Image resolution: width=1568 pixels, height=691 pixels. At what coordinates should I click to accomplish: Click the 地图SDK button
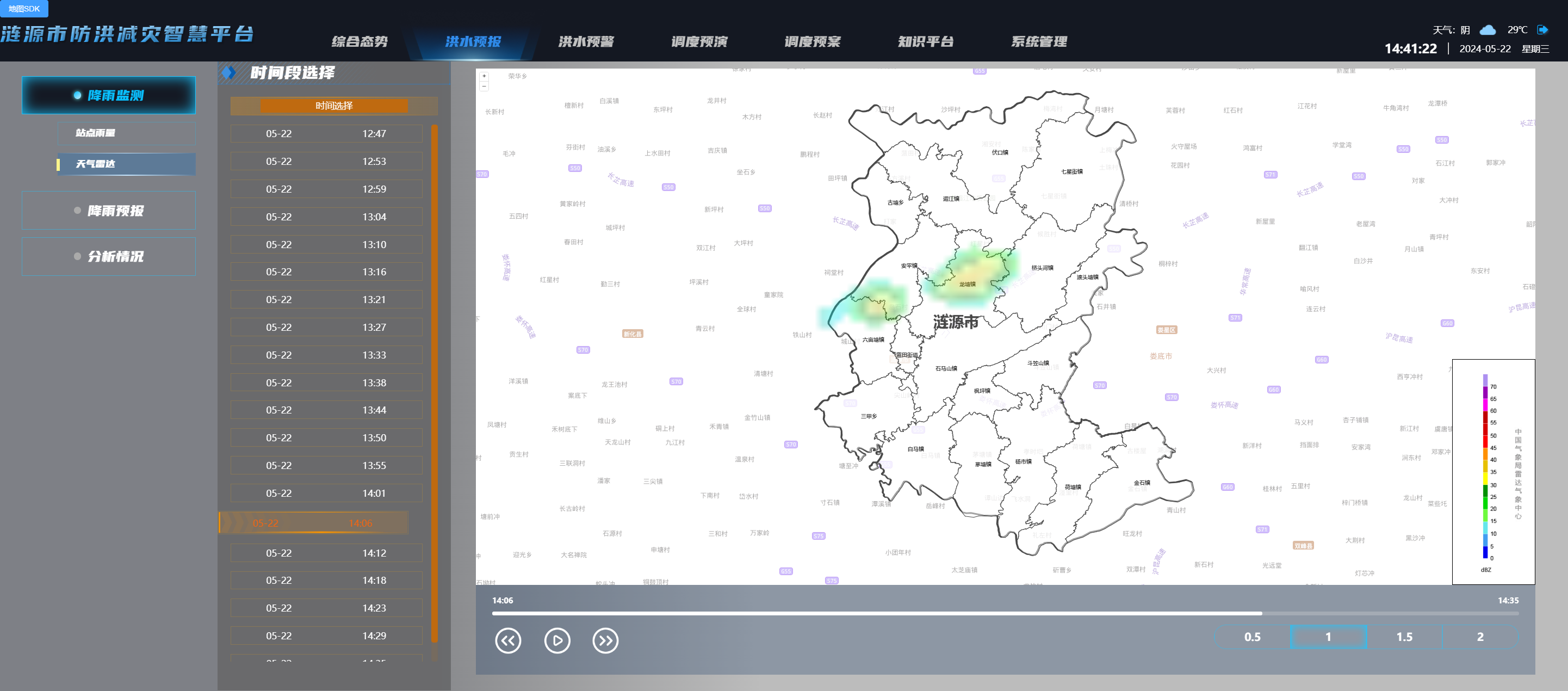pyautogui.click(x=24, y=9)
